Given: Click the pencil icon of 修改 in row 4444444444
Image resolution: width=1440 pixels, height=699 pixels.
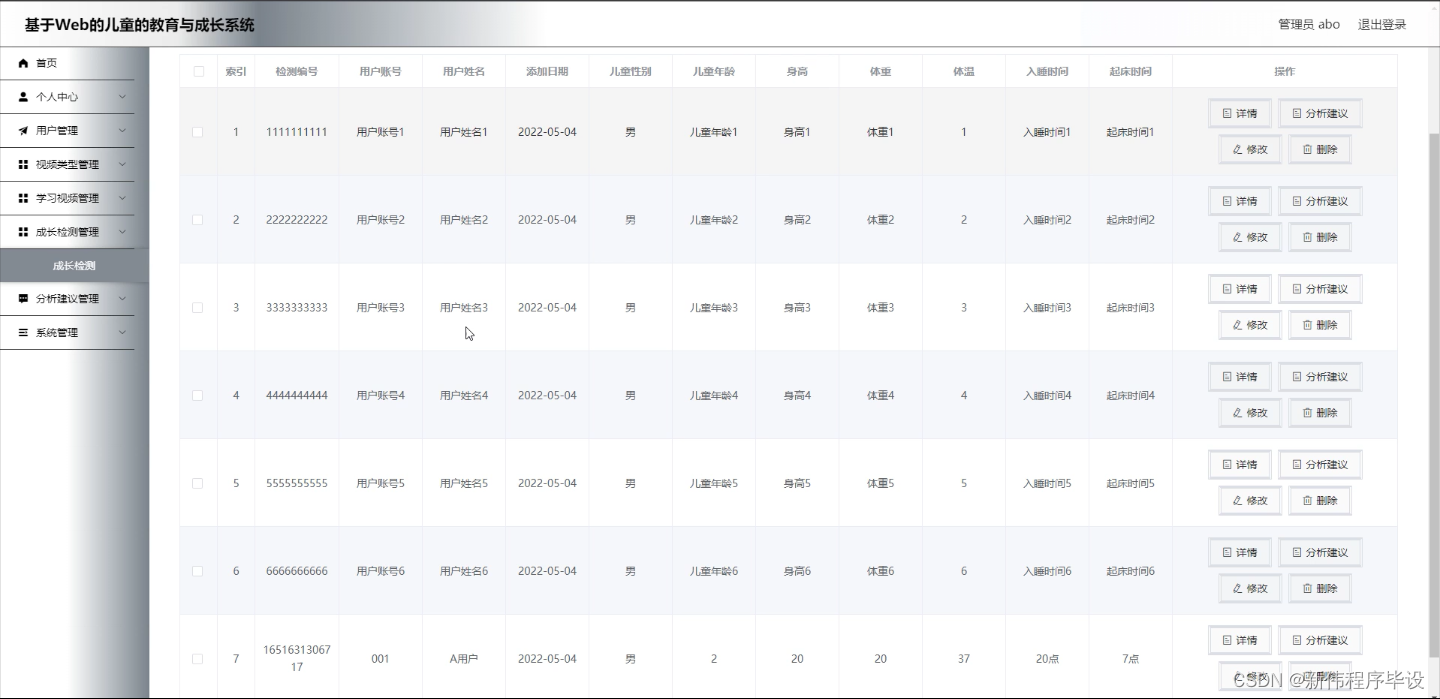Looking at the screenshot, I should 1238,413.
